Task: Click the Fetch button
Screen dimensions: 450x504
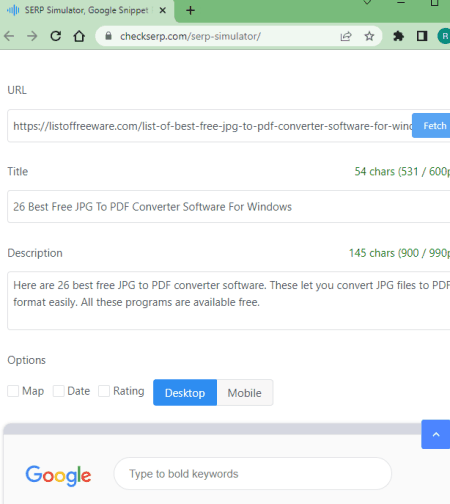Action: point(431,126)
